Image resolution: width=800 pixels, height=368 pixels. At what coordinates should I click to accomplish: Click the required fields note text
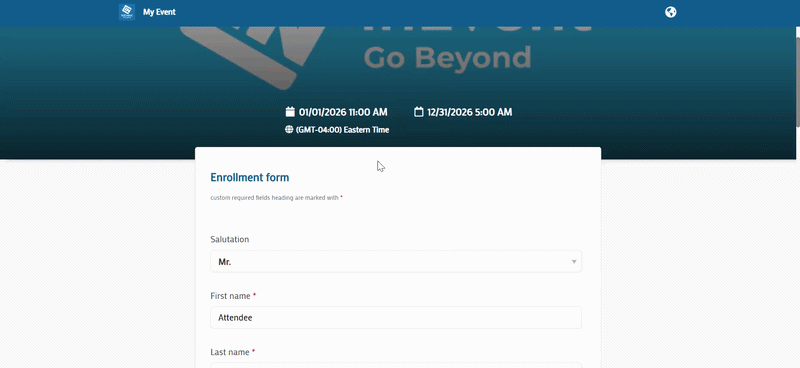pos(276,198)
